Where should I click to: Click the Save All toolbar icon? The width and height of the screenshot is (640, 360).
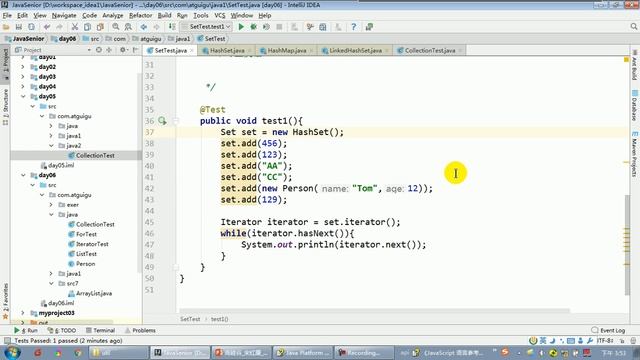18,27
